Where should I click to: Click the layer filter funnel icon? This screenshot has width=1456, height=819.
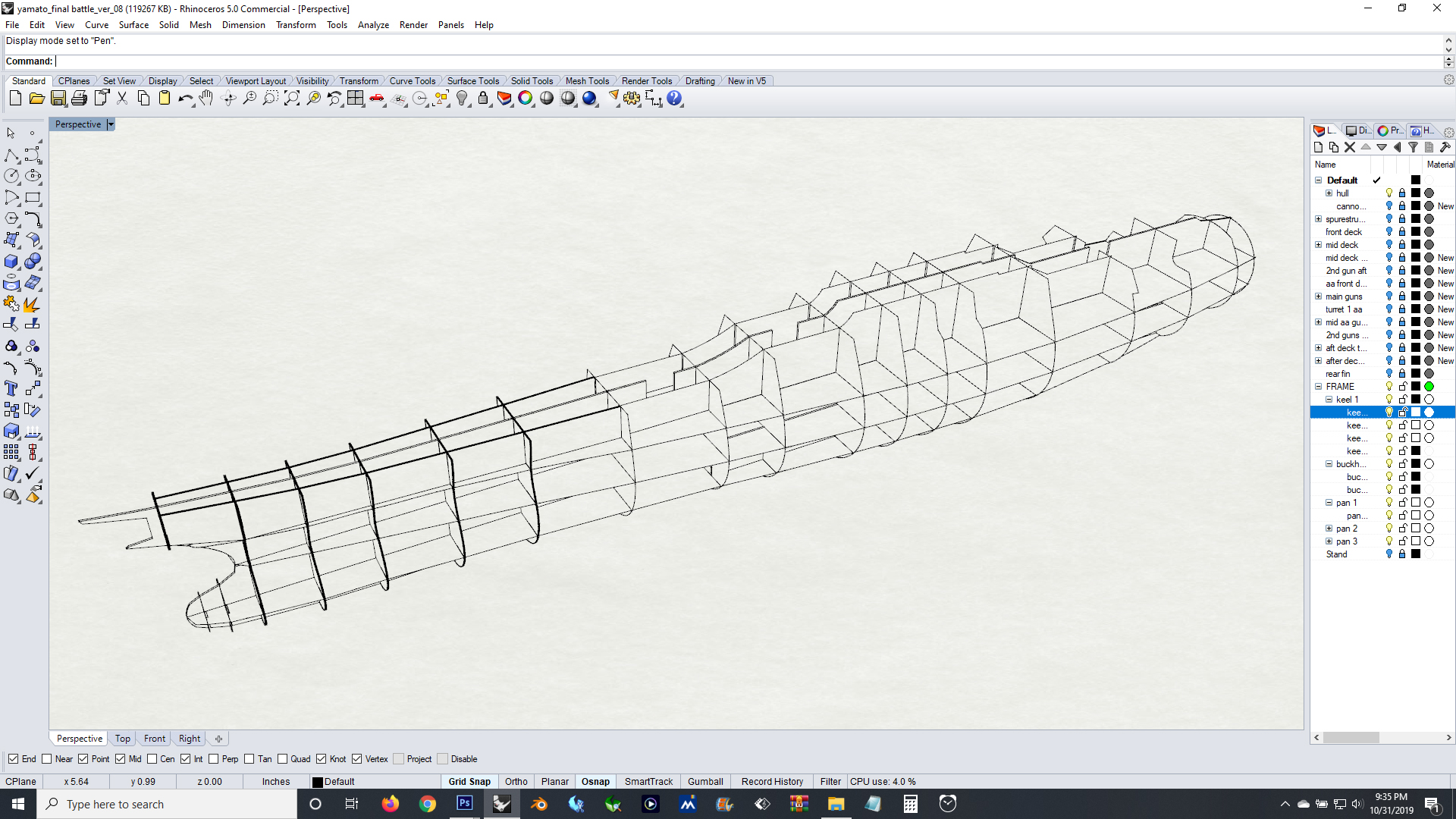[x=1414, y=147]
